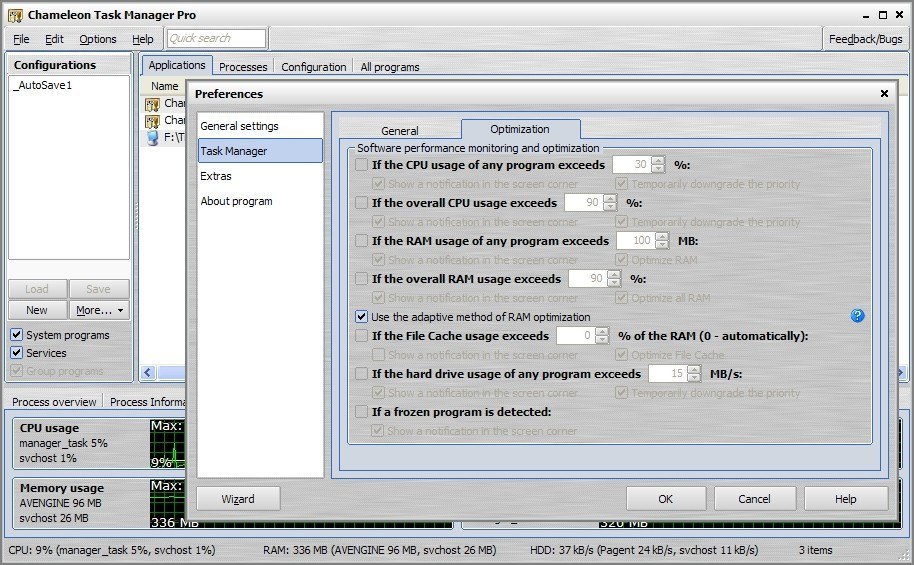Image resolution: width=914 pixels, height=565 pixels.
Task: Enable overall CPU usage exceeds option
Action: [361, 203]
